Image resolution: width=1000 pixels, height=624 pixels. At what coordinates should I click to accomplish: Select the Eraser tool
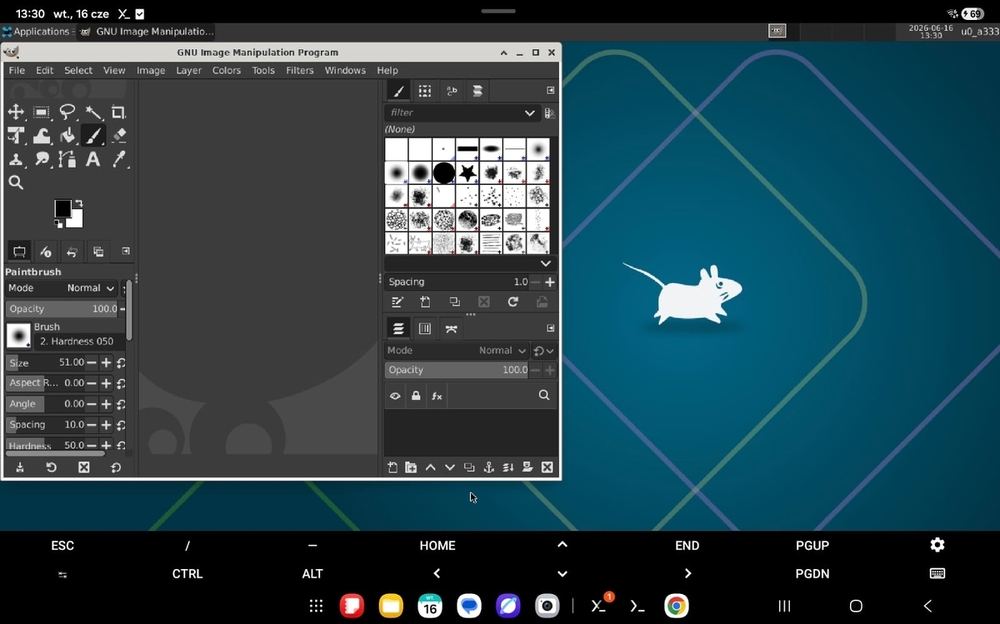click(x=119, y=135)
